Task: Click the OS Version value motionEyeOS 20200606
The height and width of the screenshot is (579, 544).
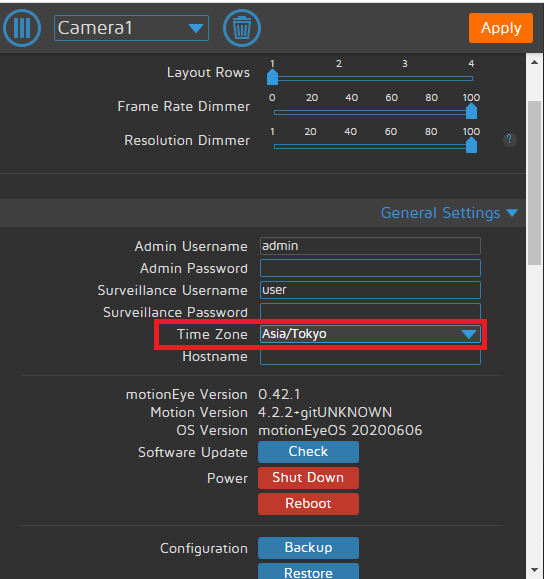Action: (340, 431)
